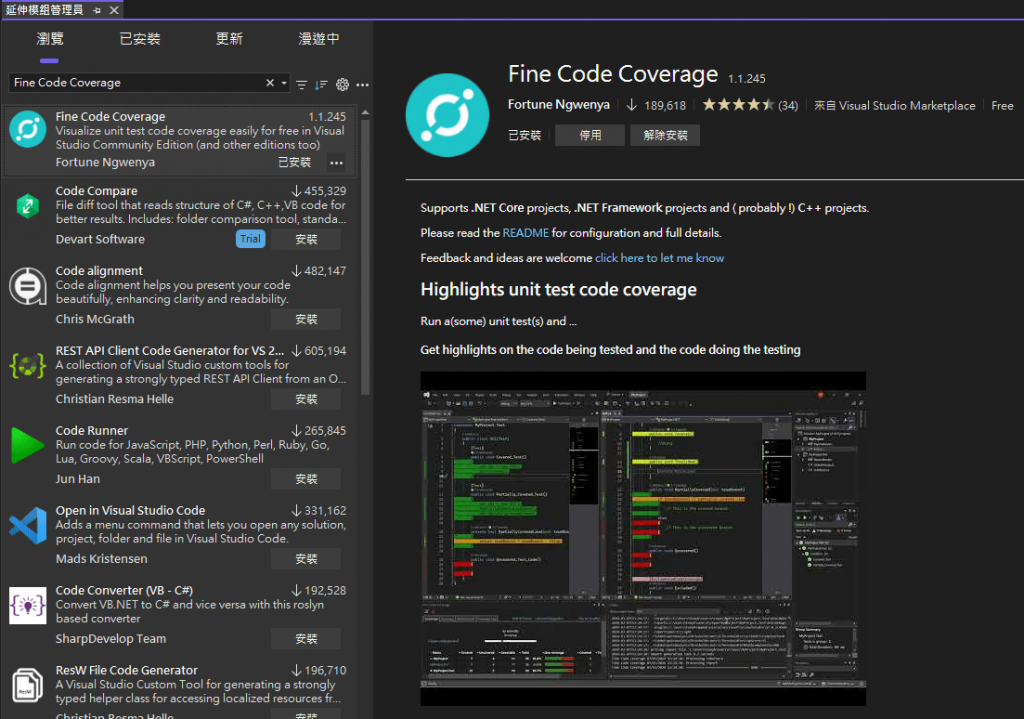The image size is (1024, 719).
Task: Clear the search box with the X
Action: [270, 83]
